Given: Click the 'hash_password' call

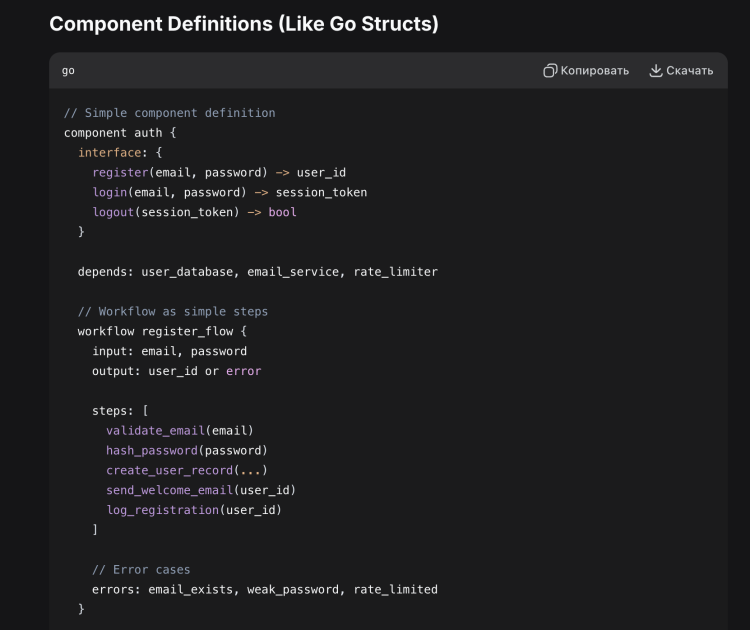Looking at the screenshot, I should coord(152,451).
